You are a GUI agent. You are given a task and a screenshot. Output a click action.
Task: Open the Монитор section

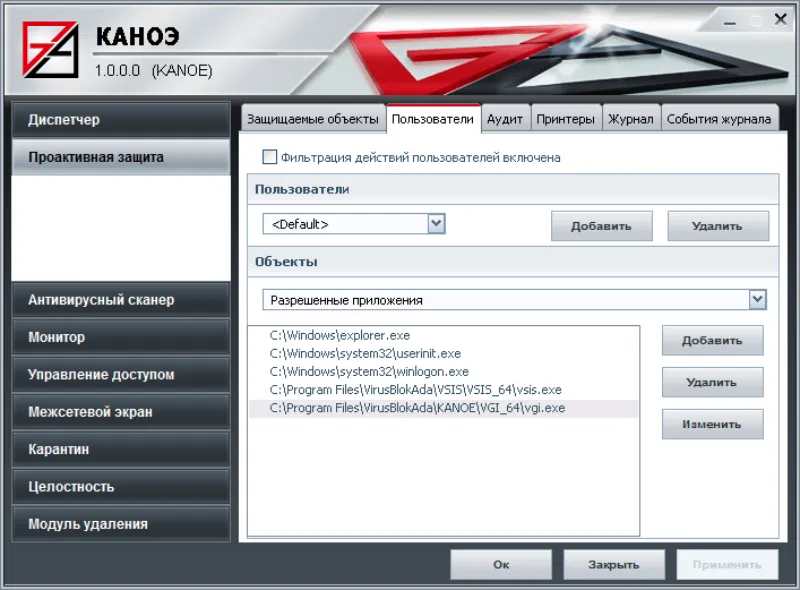click(x=121, y=337)
